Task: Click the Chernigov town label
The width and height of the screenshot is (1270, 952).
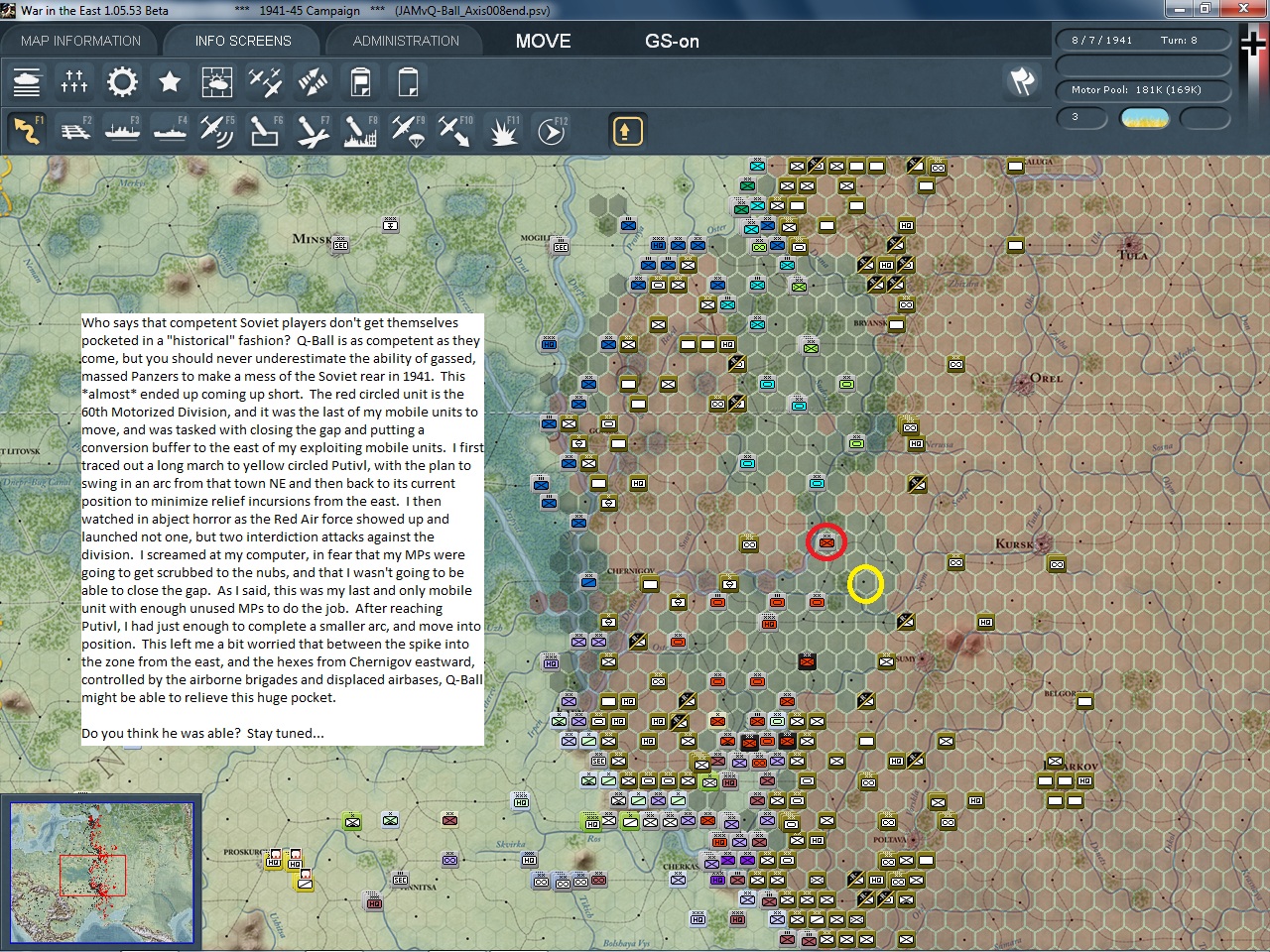Action: click(x=630, y=571)
